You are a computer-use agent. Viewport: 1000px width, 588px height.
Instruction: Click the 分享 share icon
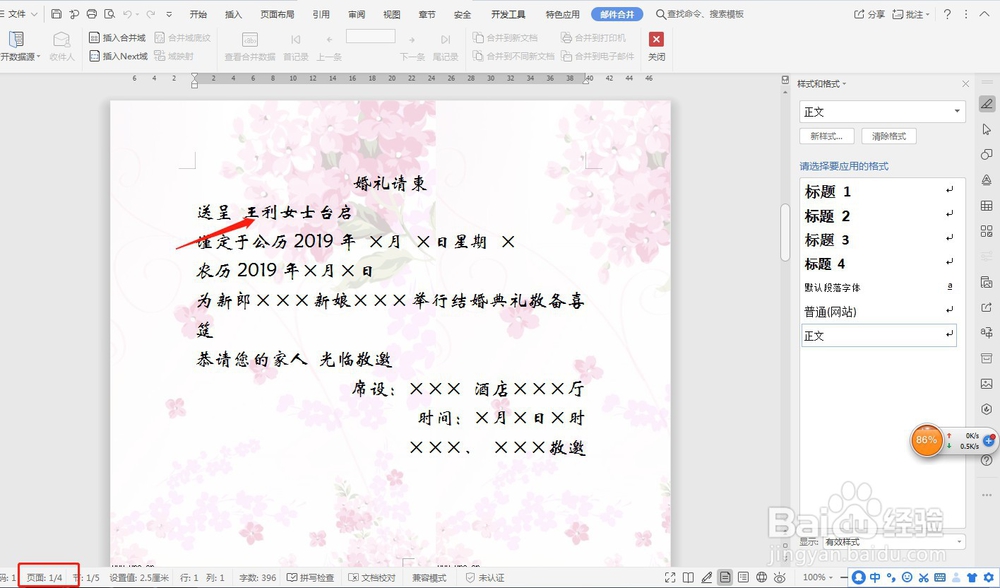click(x=869, y=14)
